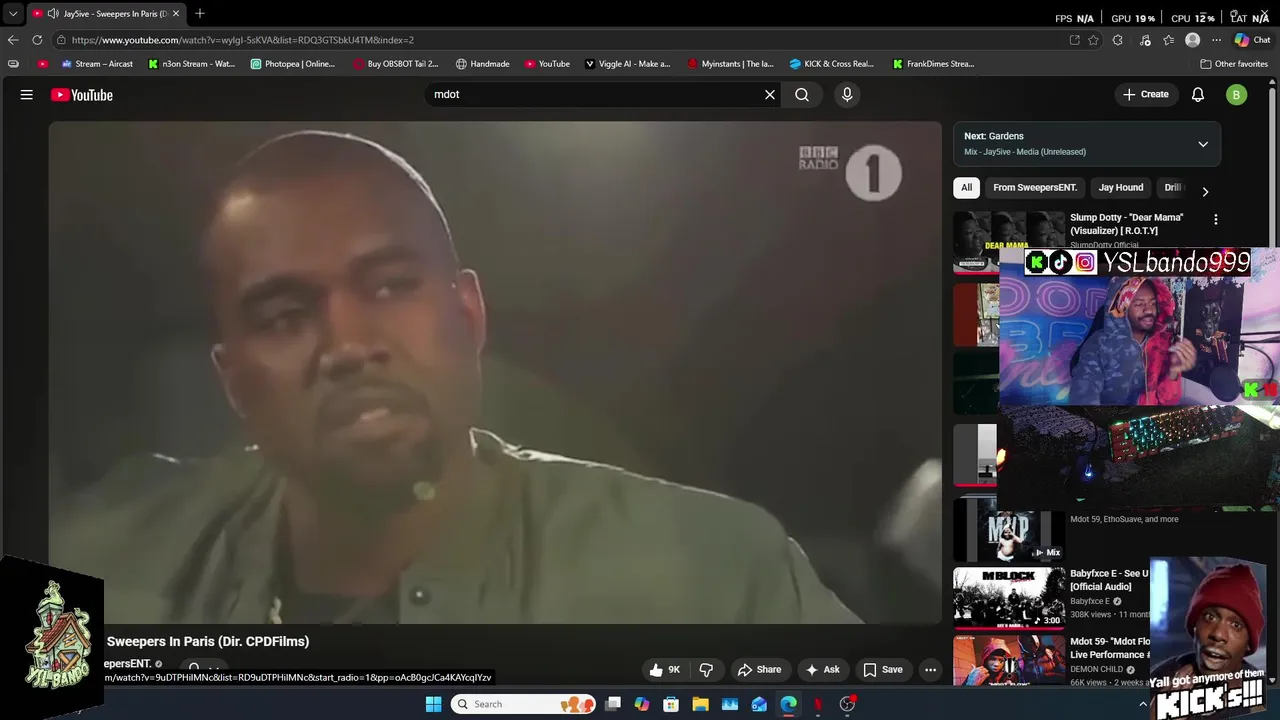The width and height of the screenshot is (1280, 720).
Task: Launch Copilot from the taskbar
Action: point(642,704)
